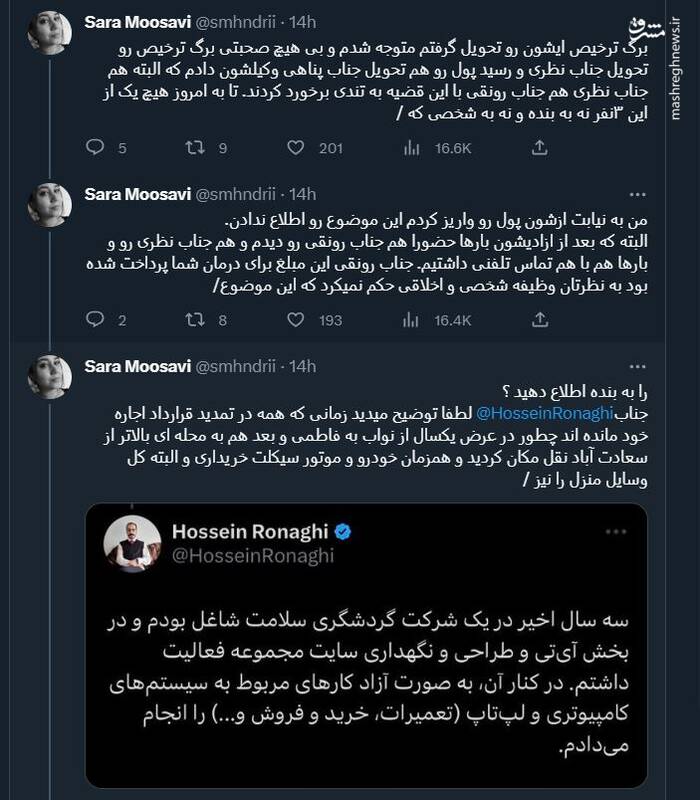
Task: Click Sara Moosavi's name above the 193-like tweet
Action: (137, 194)
